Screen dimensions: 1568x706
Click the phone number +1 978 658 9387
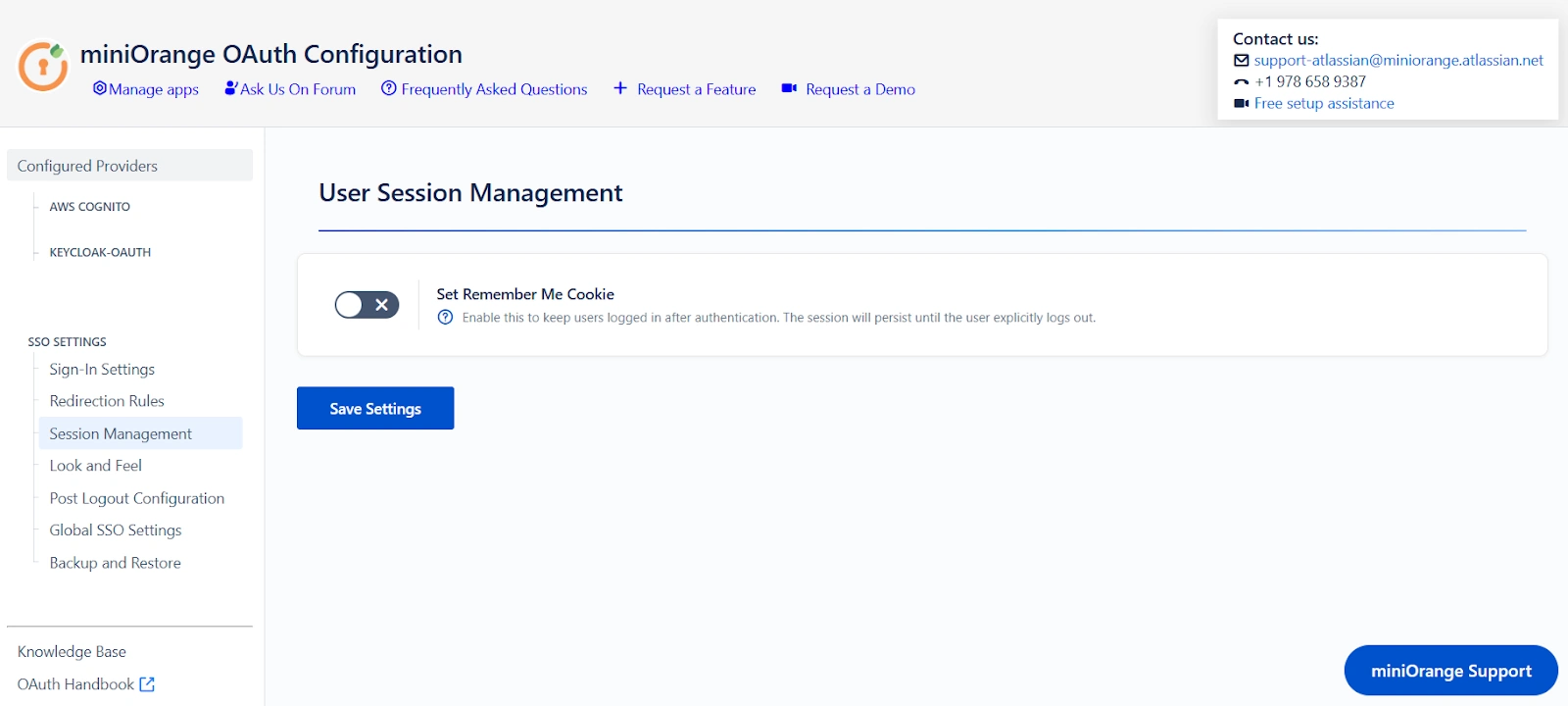click(1310, 81)
